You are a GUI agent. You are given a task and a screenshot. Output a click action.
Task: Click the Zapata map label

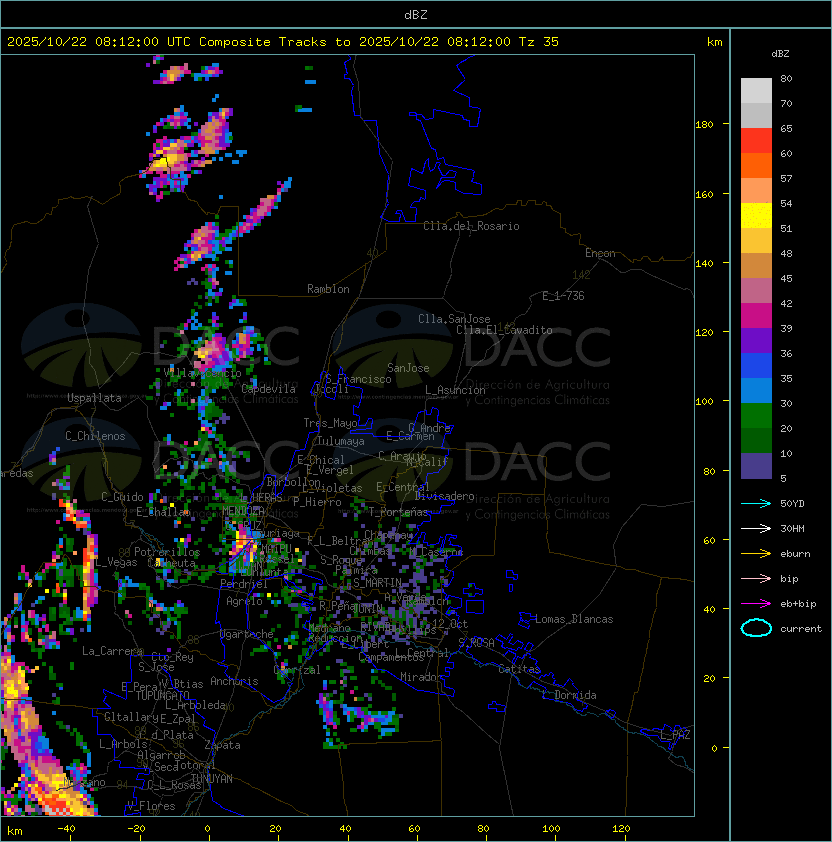222,745
